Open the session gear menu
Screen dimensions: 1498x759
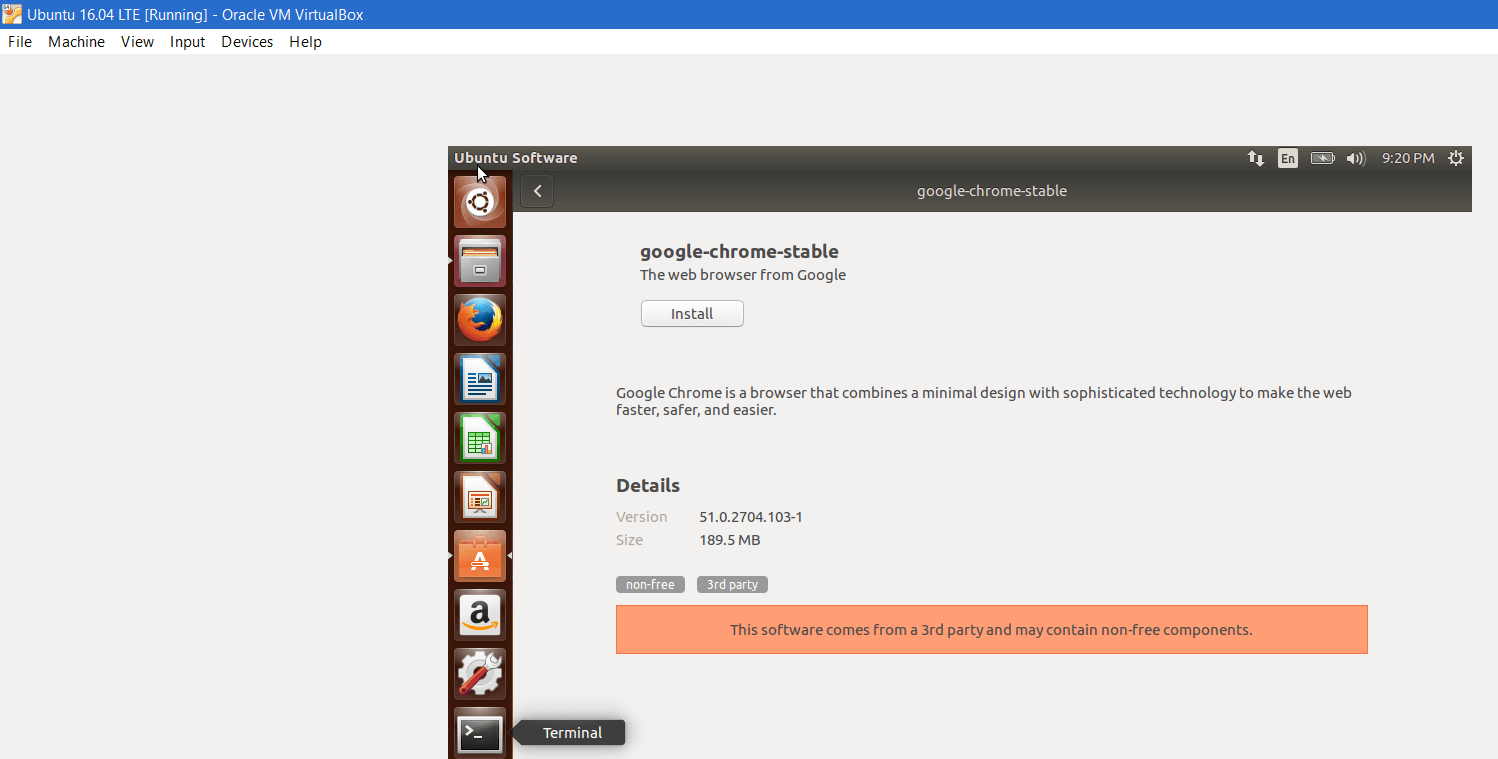click(1456, 158)
